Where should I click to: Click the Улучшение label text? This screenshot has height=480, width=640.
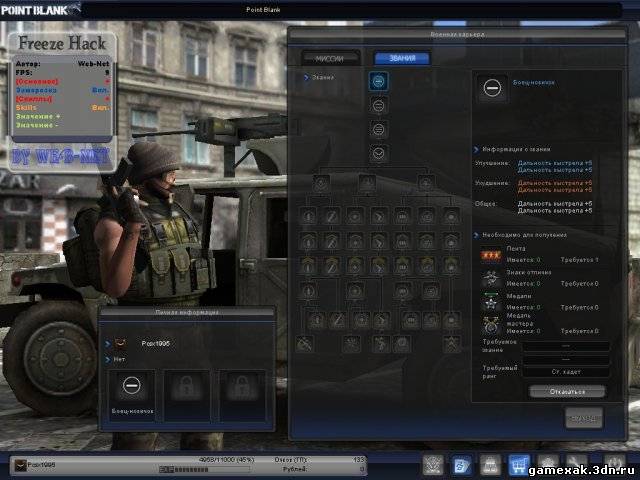click(492, 163)
